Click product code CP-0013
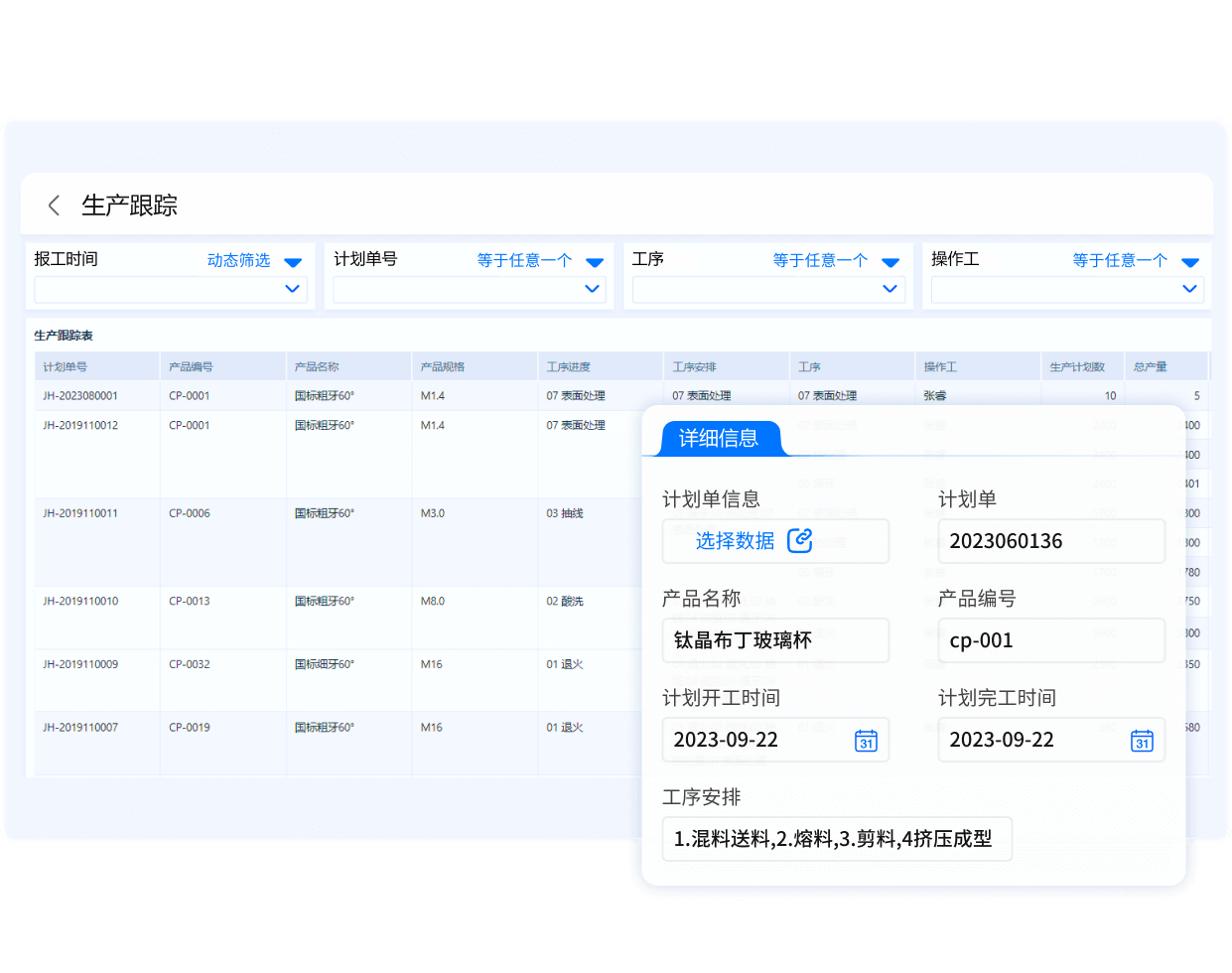 tap(190, 601)
